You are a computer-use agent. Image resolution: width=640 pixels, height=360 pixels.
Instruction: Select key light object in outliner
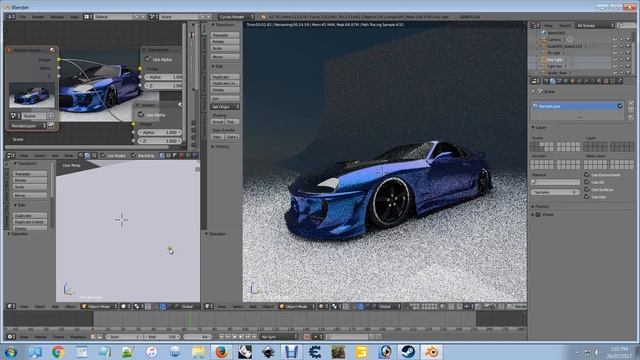[554, 59]
